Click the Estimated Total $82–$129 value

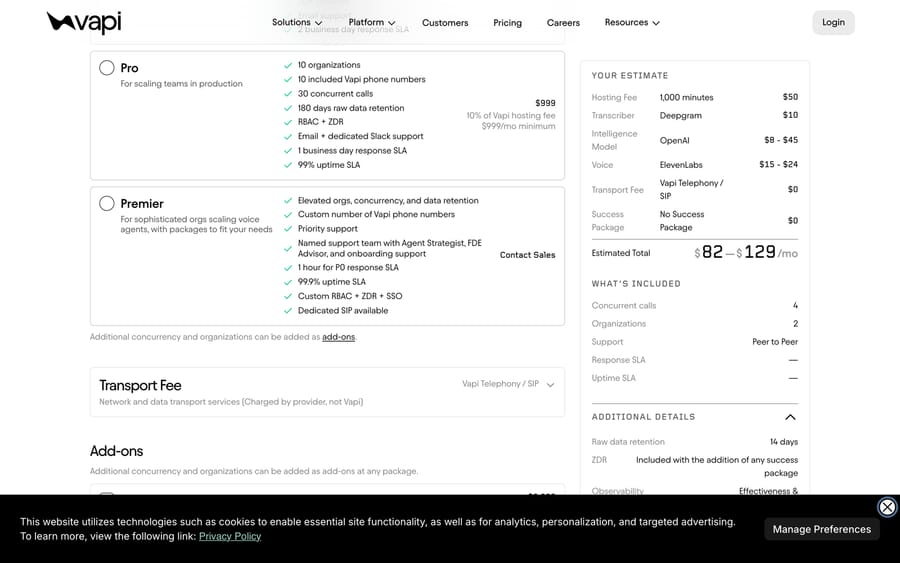[x=746, y=252]
